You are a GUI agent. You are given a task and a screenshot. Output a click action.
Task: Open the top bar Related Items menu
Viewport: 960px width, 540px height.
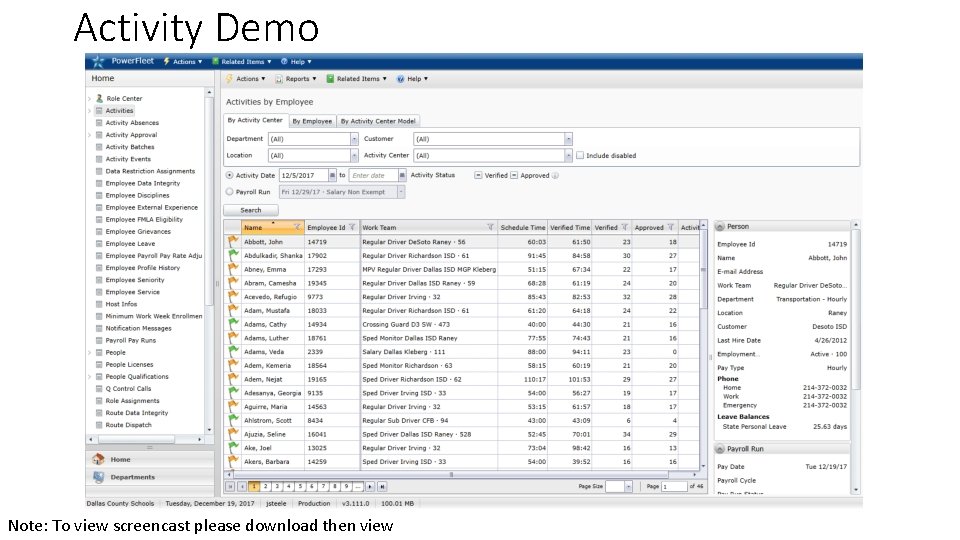point(242,62)
